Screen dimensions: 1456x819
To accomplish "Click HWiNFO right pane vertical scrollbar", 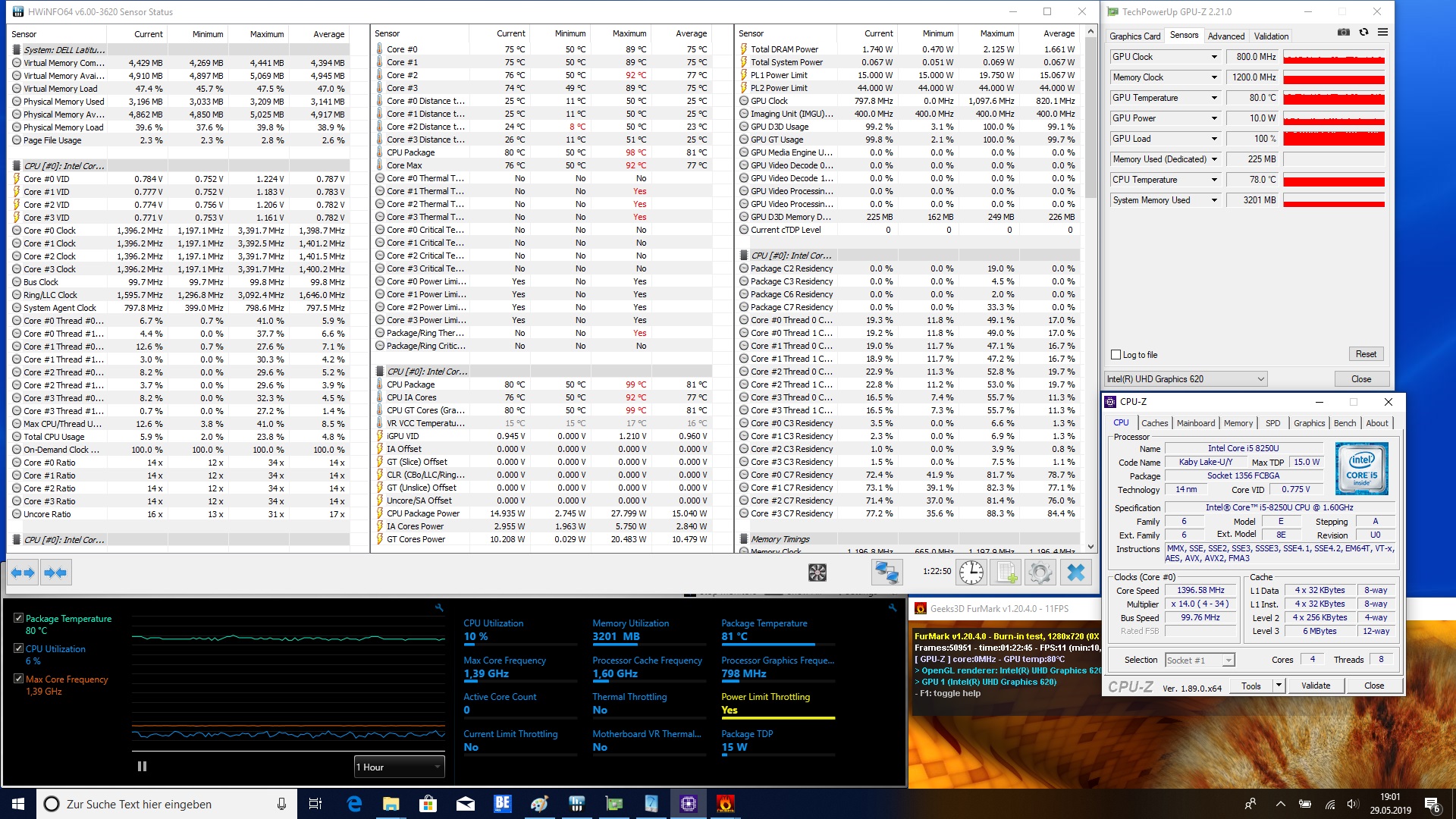I will [x=1090, y=288].
